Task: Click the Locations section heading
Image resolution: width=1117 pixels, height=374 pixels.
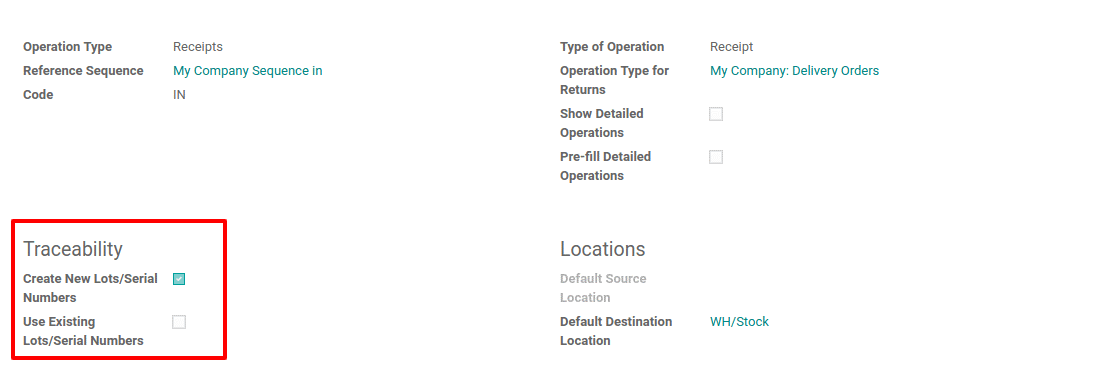Action: coord(603,249)
